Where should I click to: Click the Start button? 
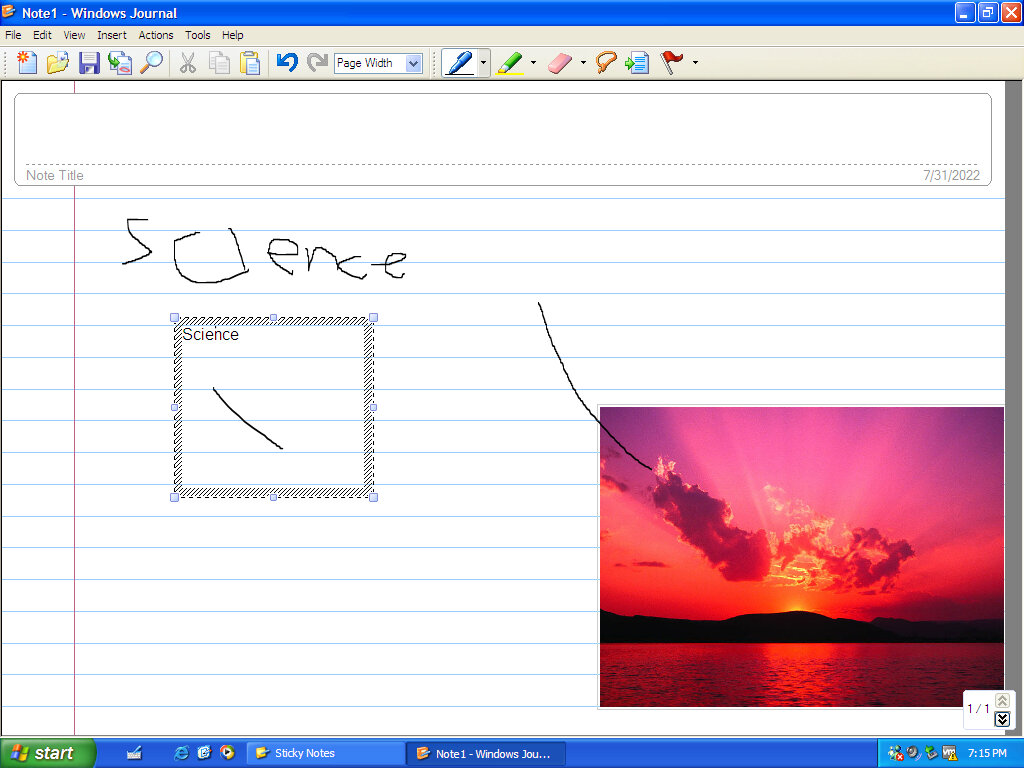coord(47,753)
